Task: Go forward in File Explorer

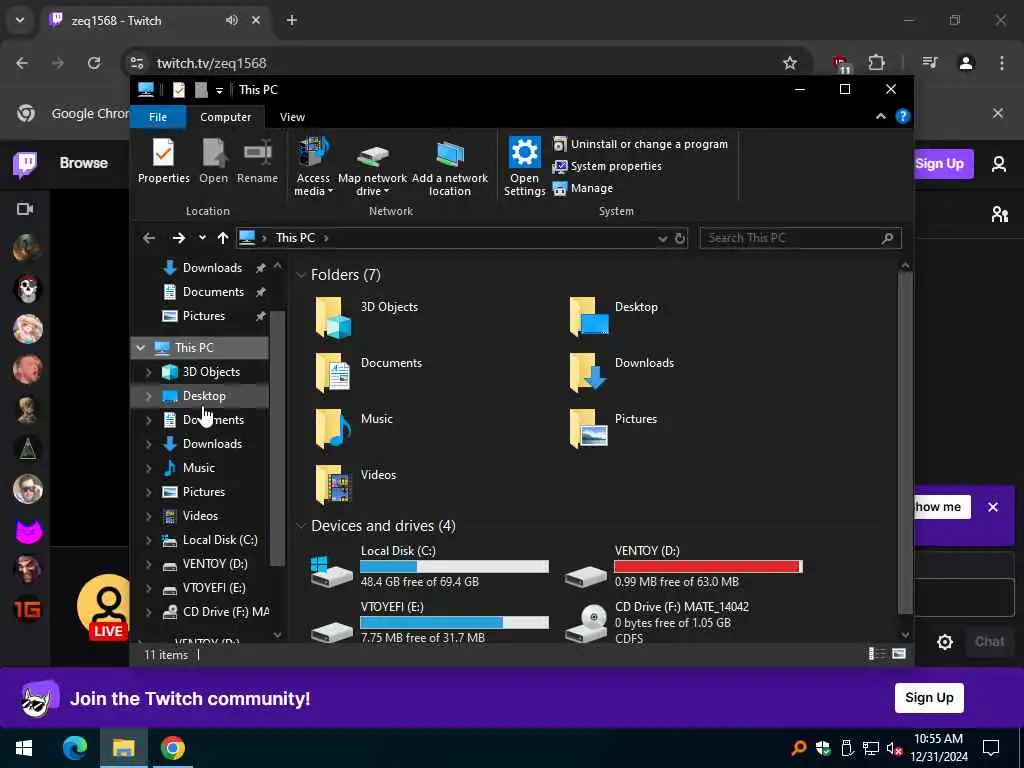Action: 178,238
